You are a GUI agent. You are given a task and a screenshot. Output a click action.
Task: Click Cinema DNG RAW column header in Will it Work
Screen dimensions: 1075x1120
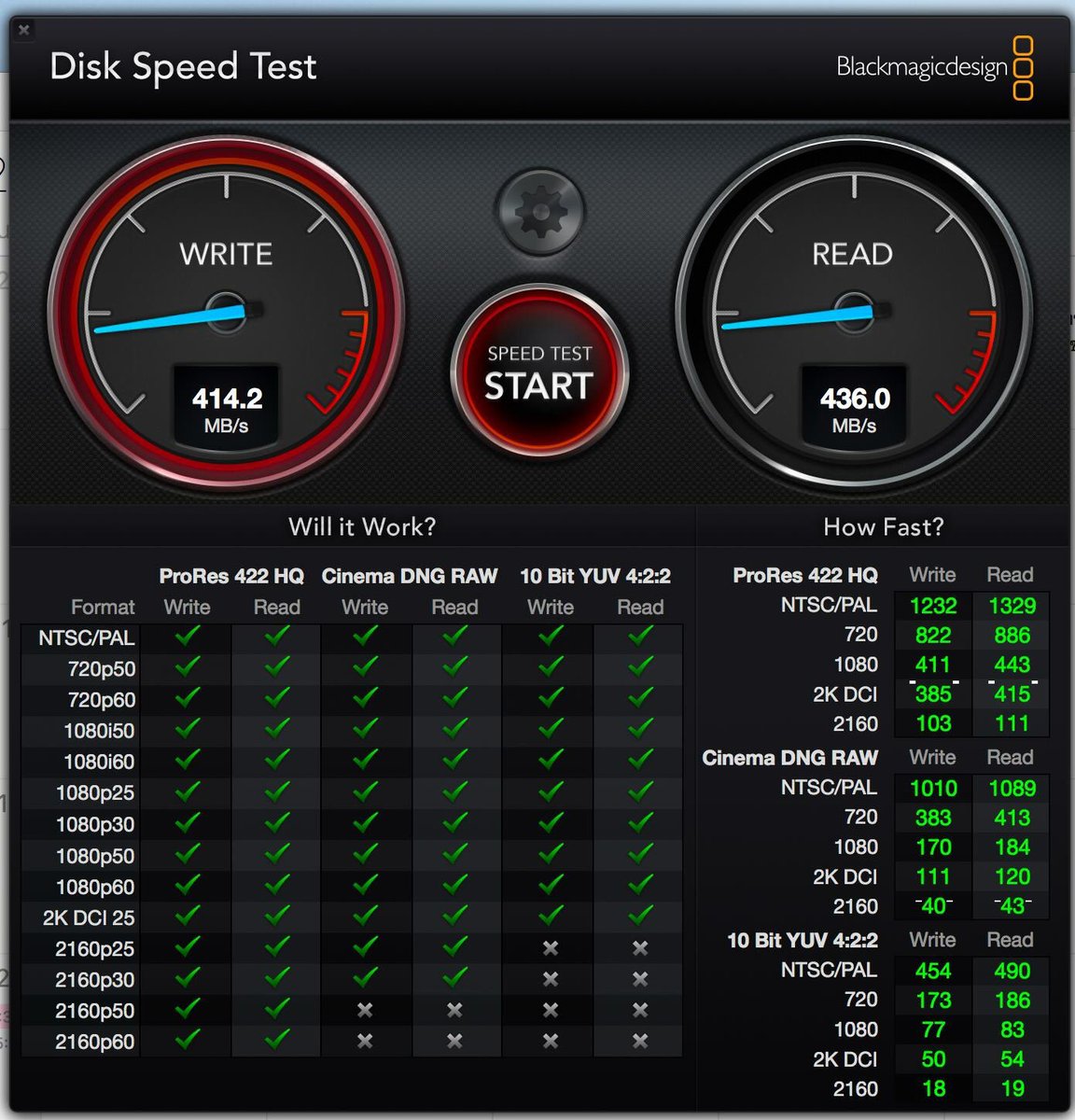[x=410, y=576]
